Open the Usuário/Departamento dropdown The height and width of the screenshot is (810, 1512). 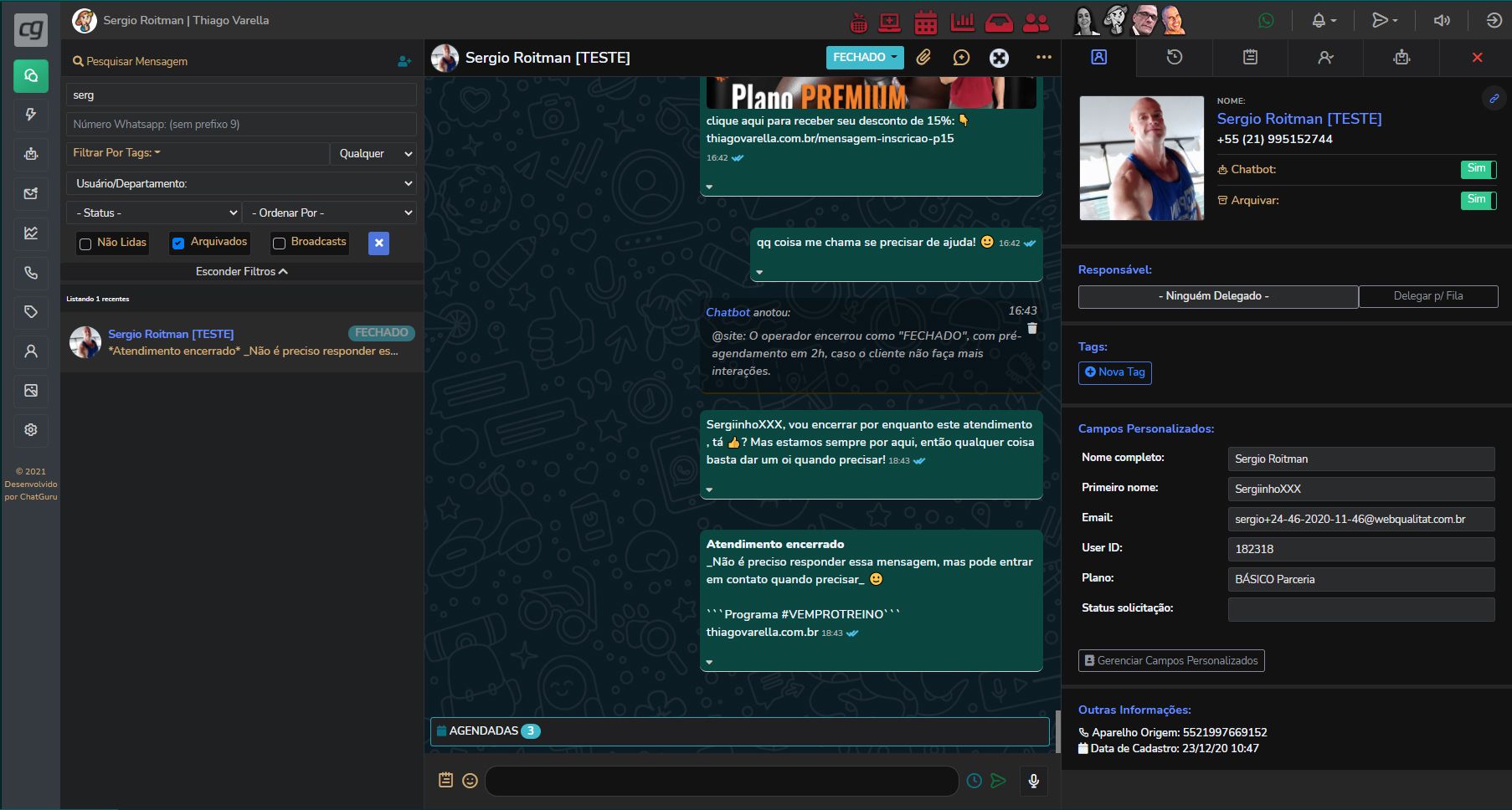(x=241, y=183)
